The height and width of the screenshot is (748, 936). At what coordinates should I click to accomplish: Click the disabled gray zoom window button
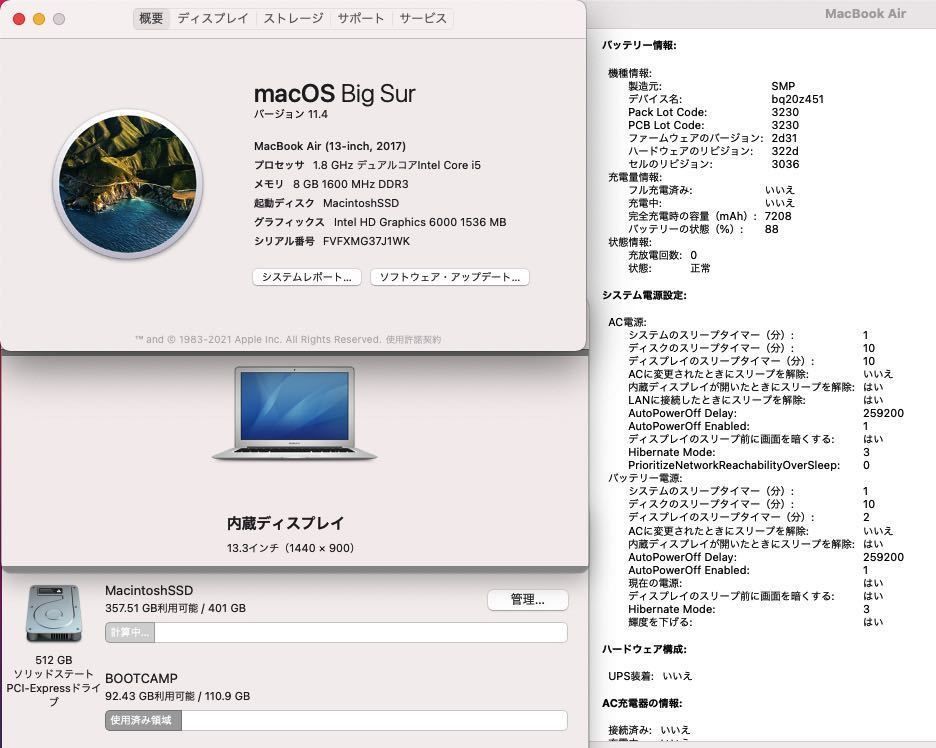[x=58, y=19]
